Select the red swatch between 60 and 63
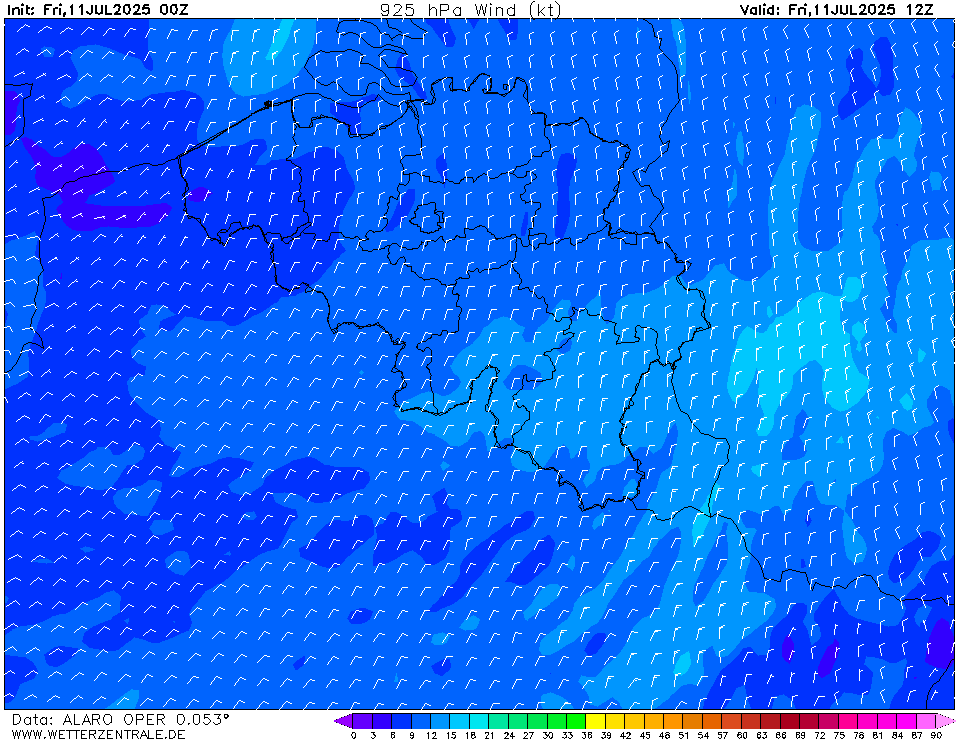The height and width of the screenshot is (741, 959). [x=752, y=721]
